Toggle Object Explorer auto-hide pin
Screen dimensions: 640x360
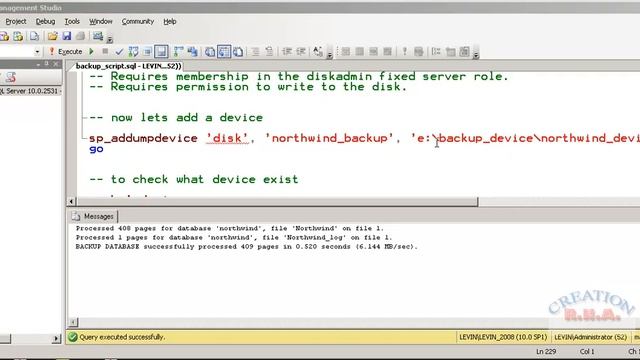[47, 64]
